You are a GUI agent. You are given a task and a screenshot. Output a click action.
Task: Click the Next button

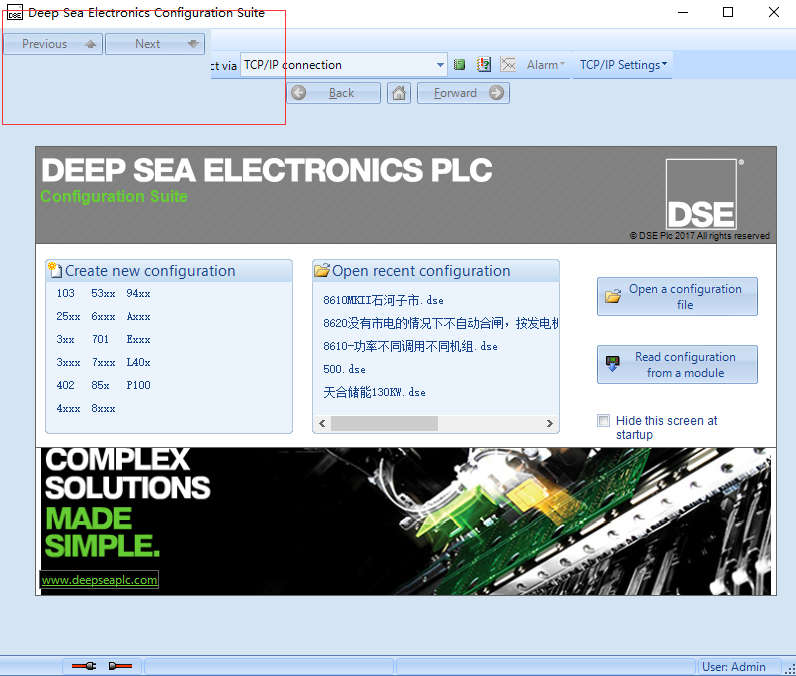(155, 44)
